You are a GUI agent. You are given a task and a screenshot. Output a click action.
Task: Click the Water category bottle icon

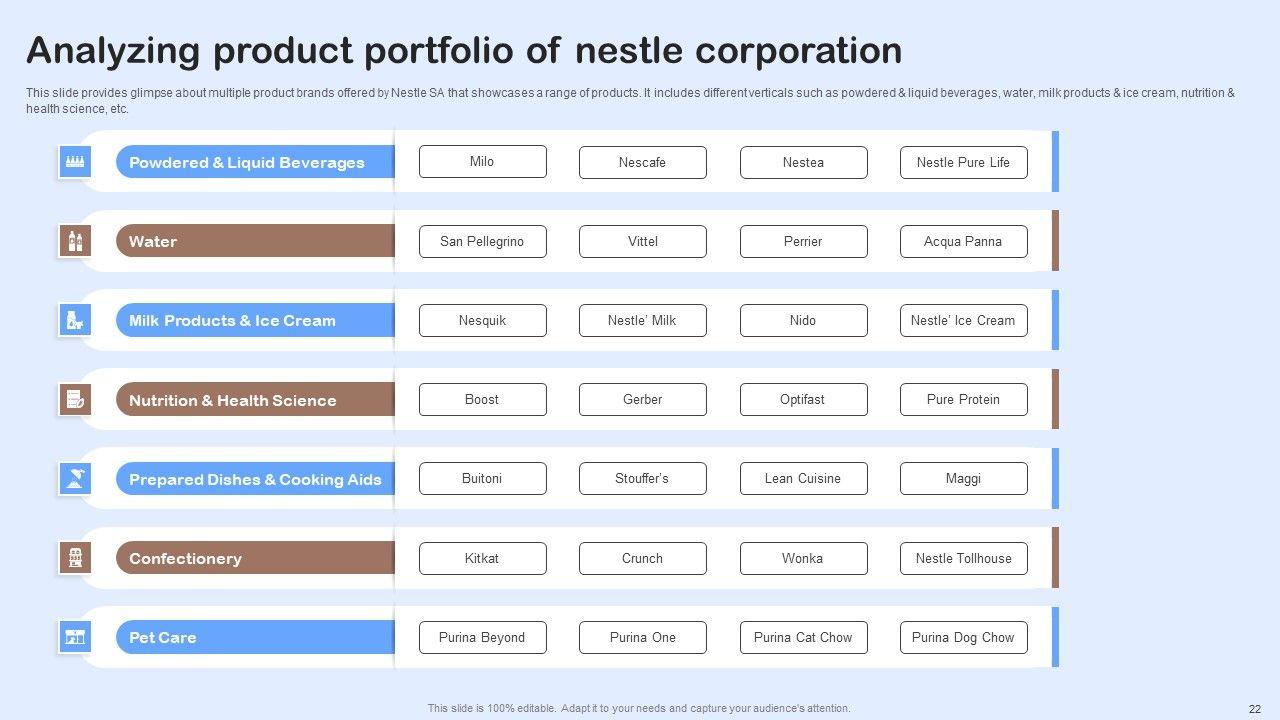(75, 241)
